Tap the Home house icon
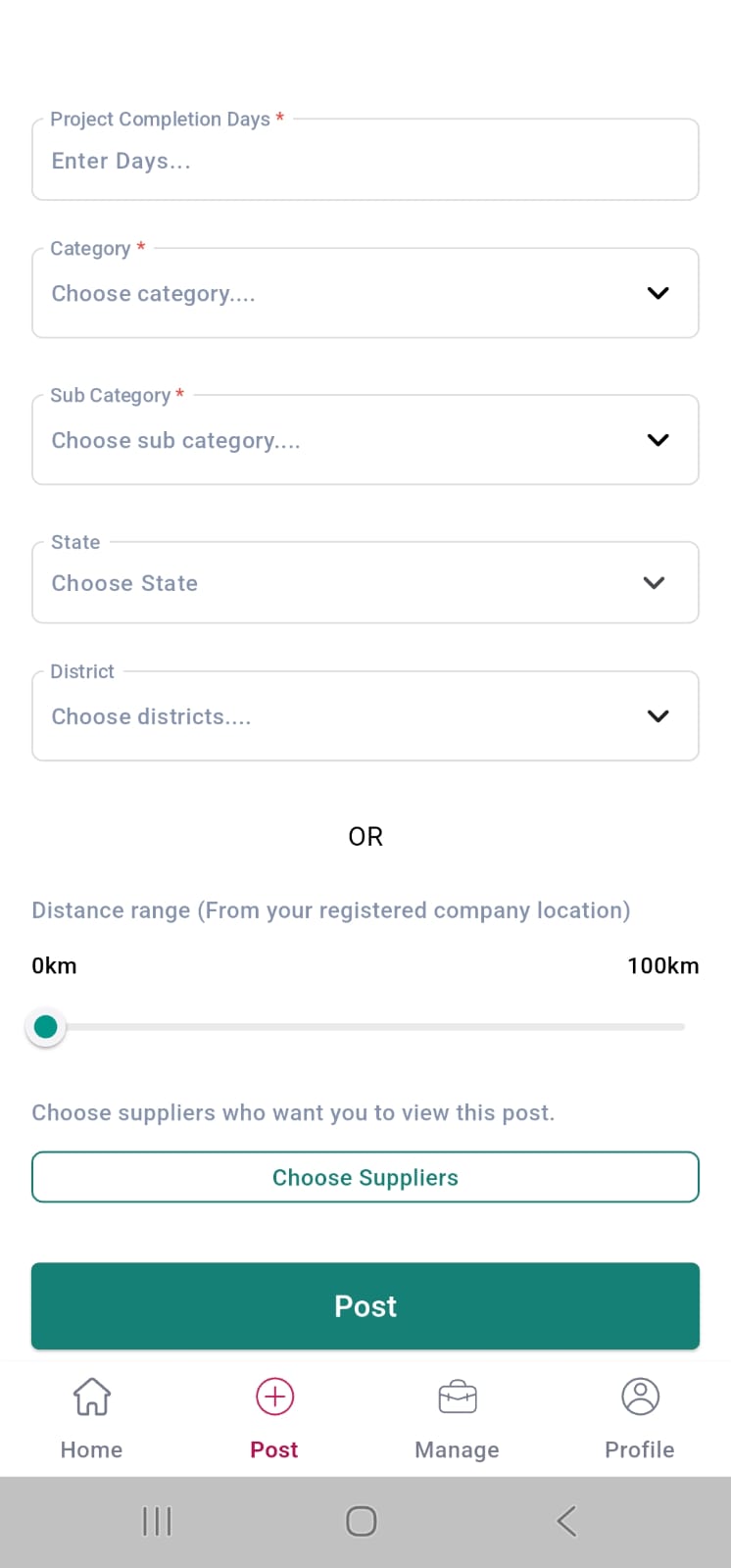The image size is (731, 1568). pyautogui.click(x=91, y=1396)
